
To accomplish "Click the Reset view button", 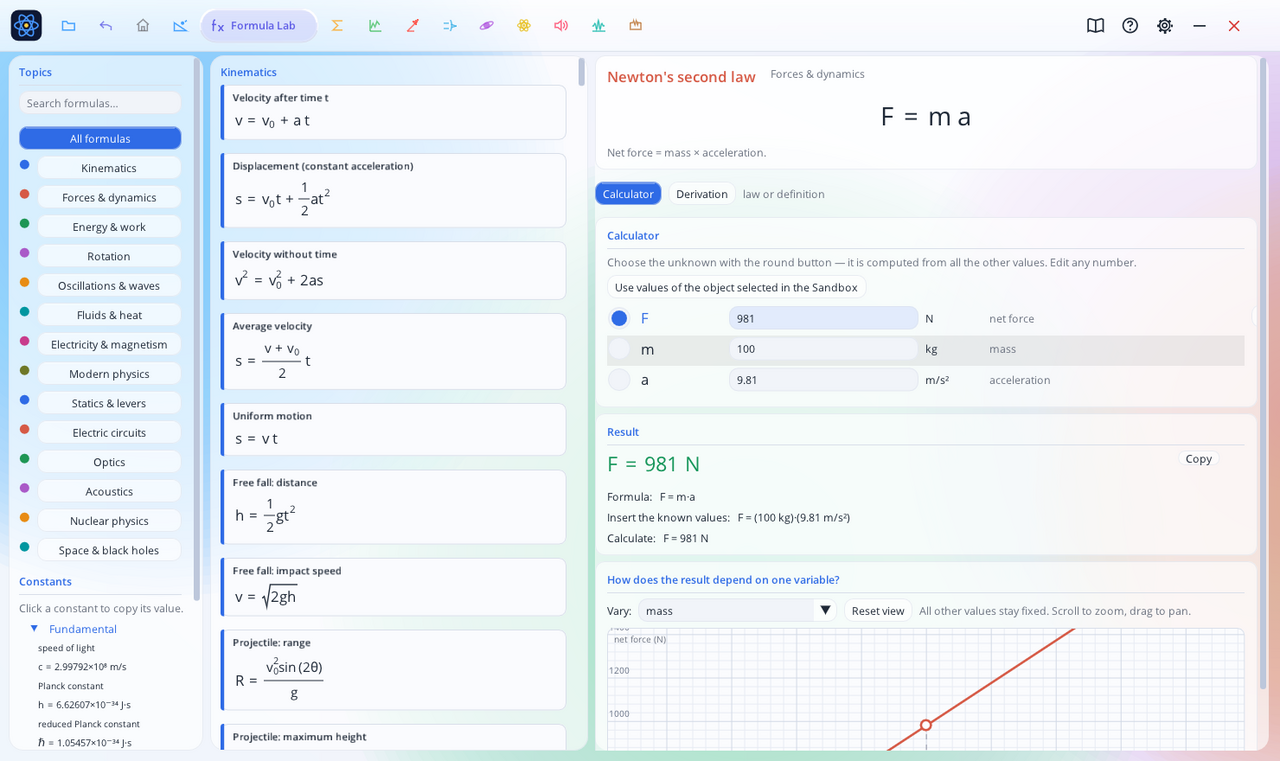I will (x=878, y=610).
